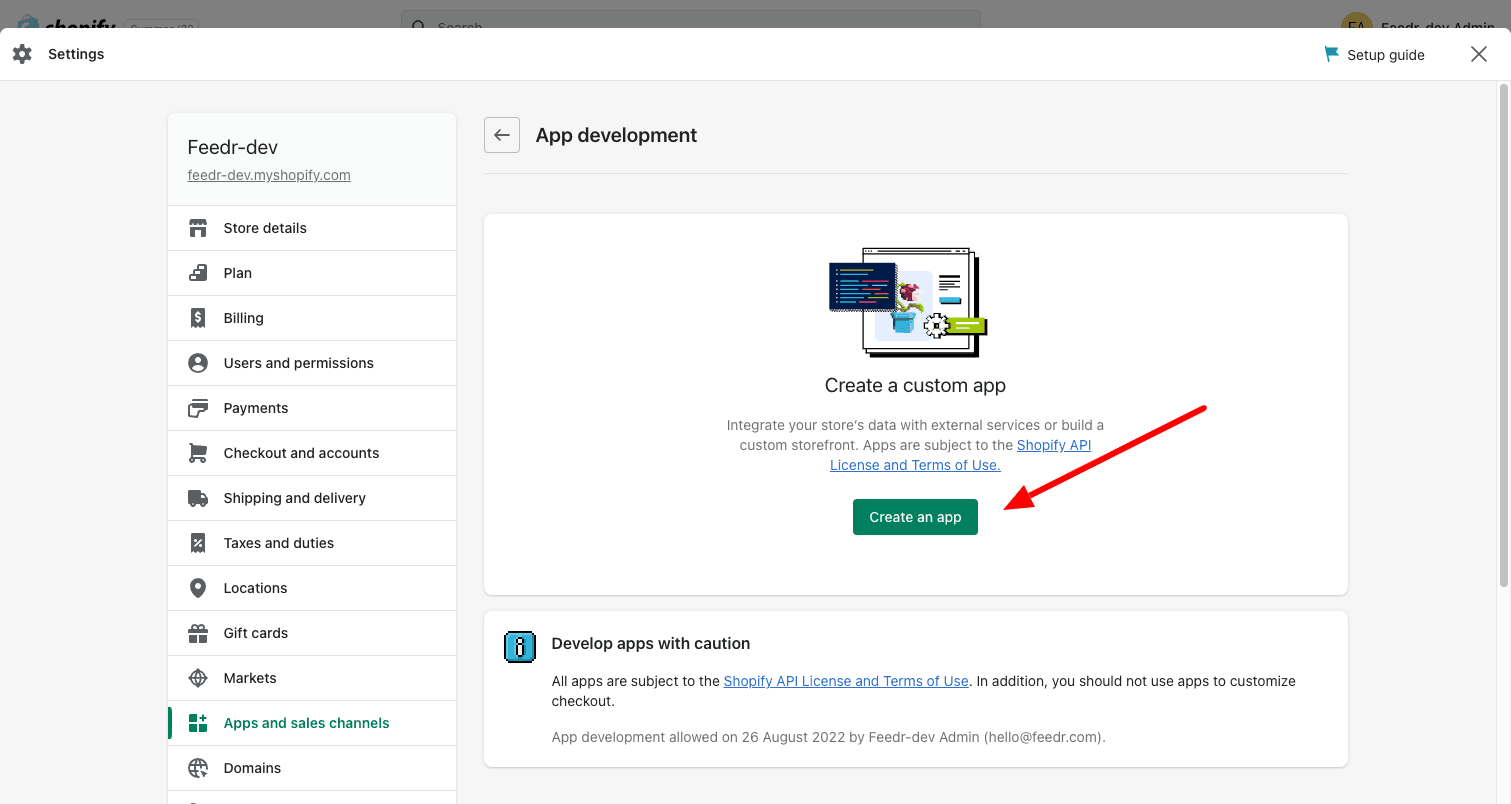The height and width of the screenshot is (804, 1511).
Task: Open Taxes and duties settings
Action: [x=278, y=543]
